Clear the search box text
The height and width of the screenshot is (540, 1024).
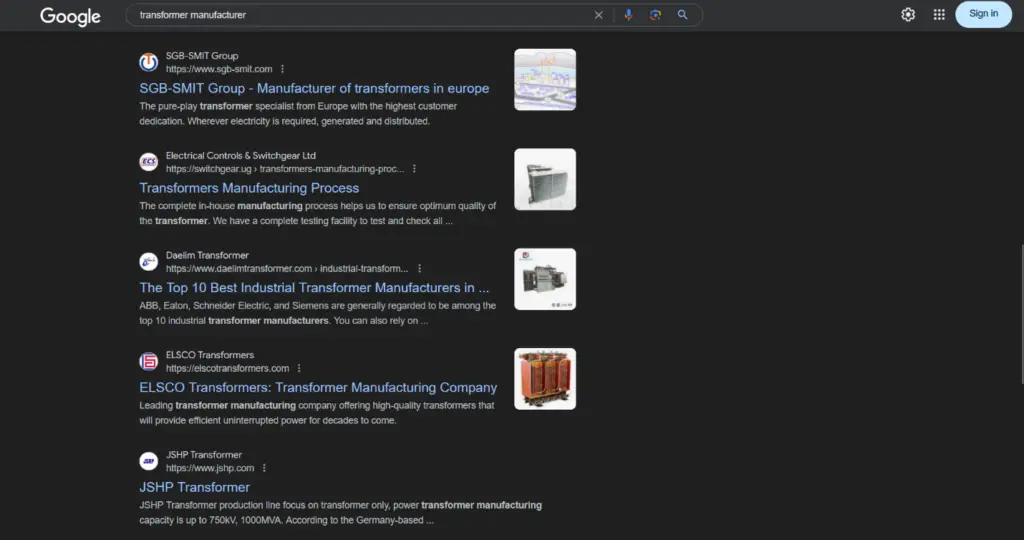(x=599, y=15)
